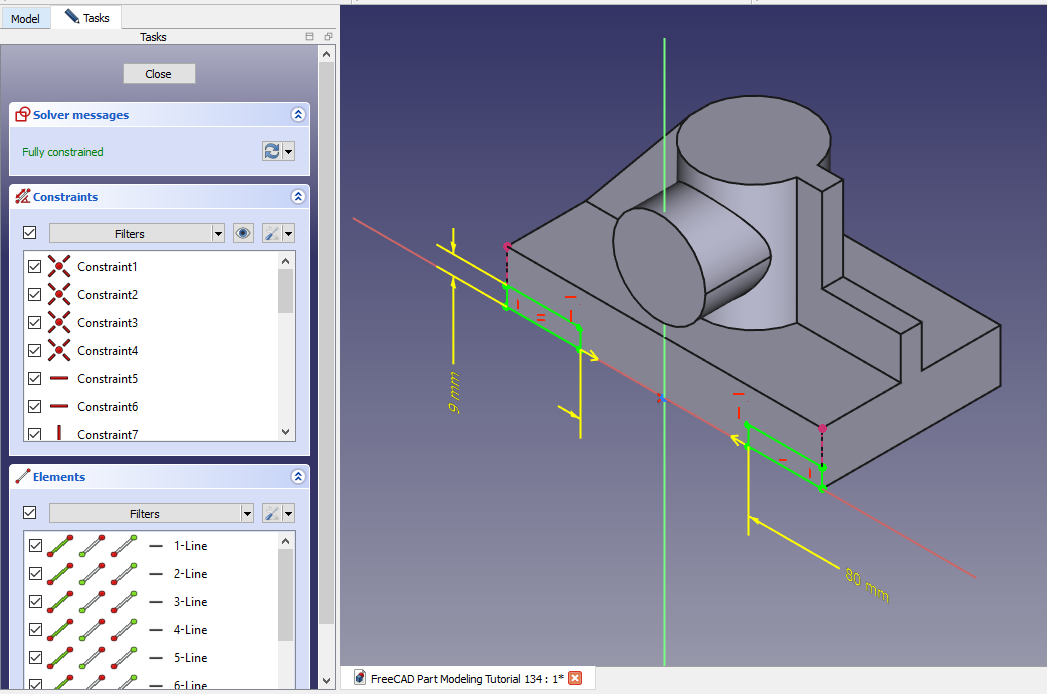Uncheck the 3-Line element checkbox

coord(35,602)
